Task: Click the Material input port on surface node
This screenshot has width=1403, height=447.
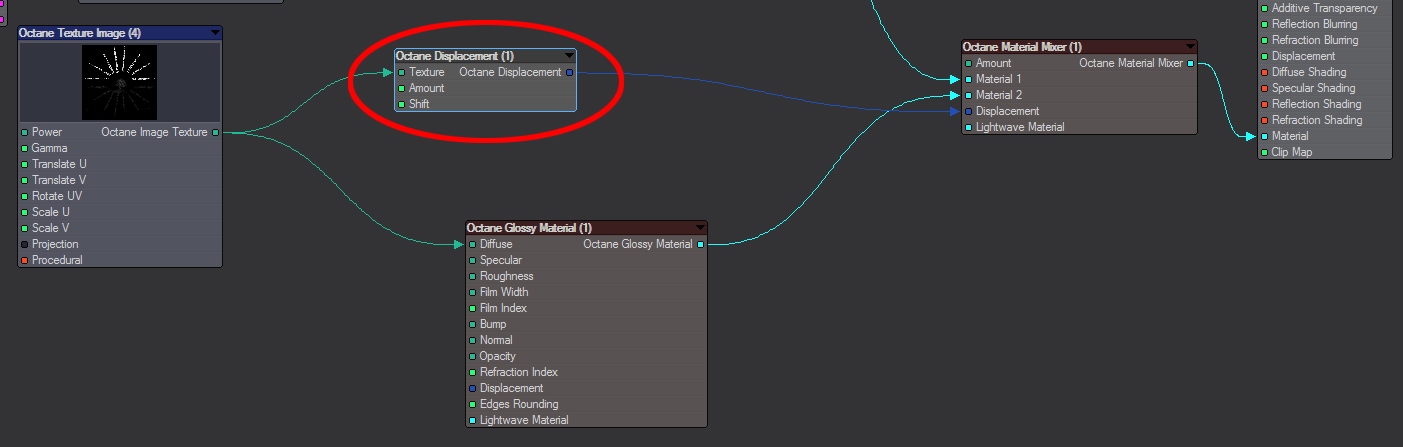Action: [x=1265, y=136]
